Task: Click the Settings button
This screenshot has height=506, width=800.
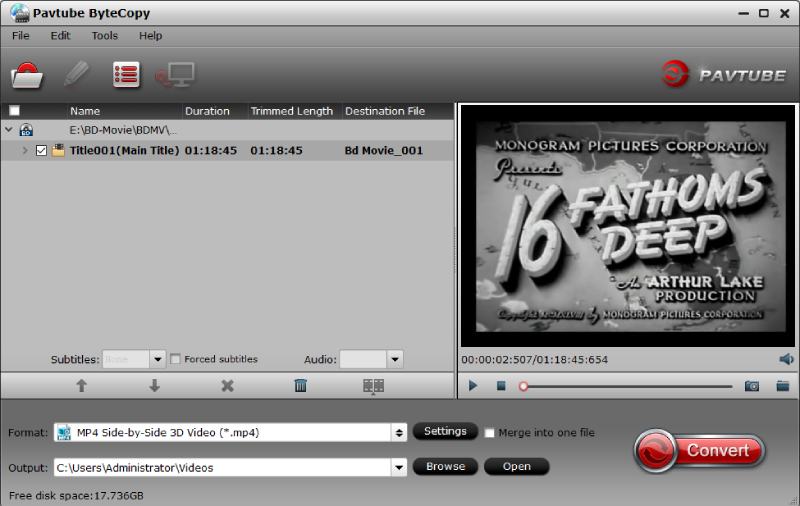Action: (x=445, y=431)
